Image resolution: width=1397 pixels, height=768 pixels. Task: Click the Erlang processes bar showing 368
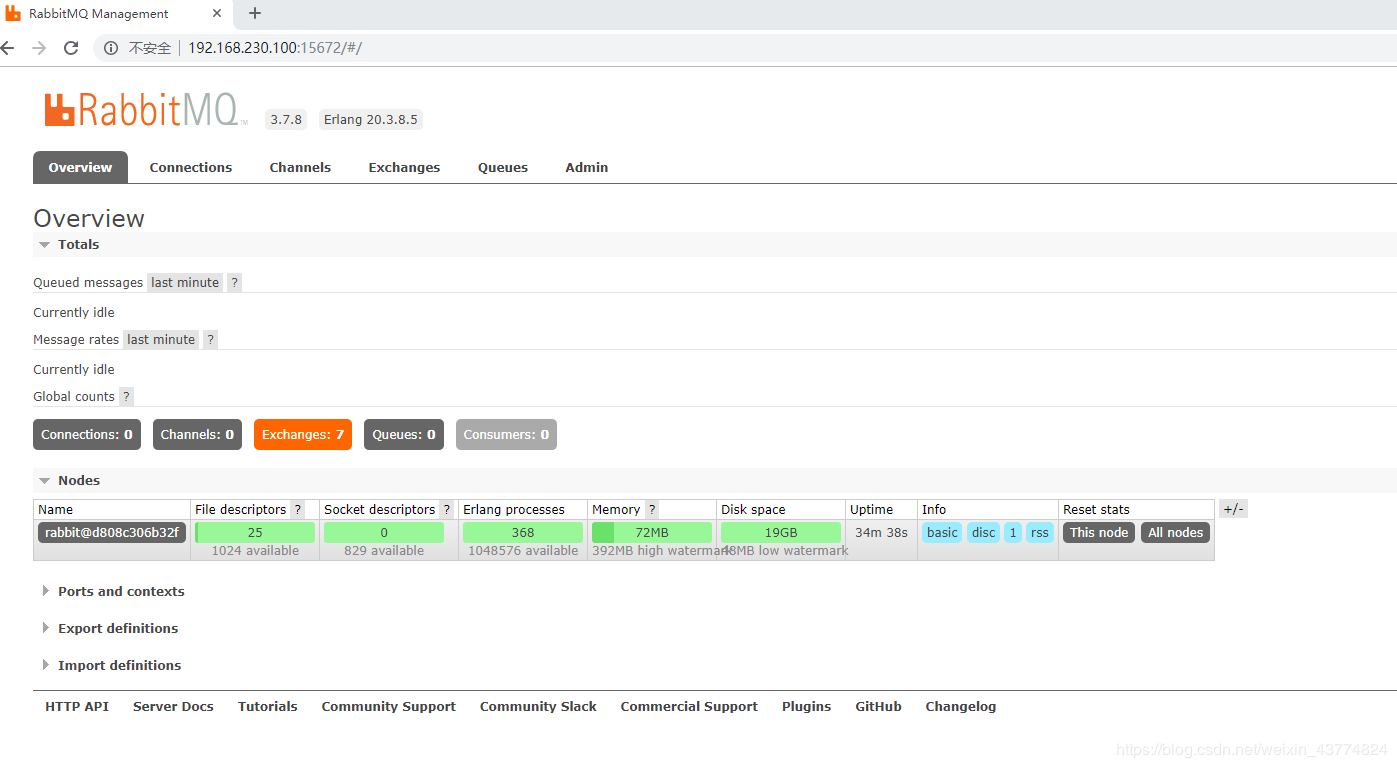(x=523, y=533)
